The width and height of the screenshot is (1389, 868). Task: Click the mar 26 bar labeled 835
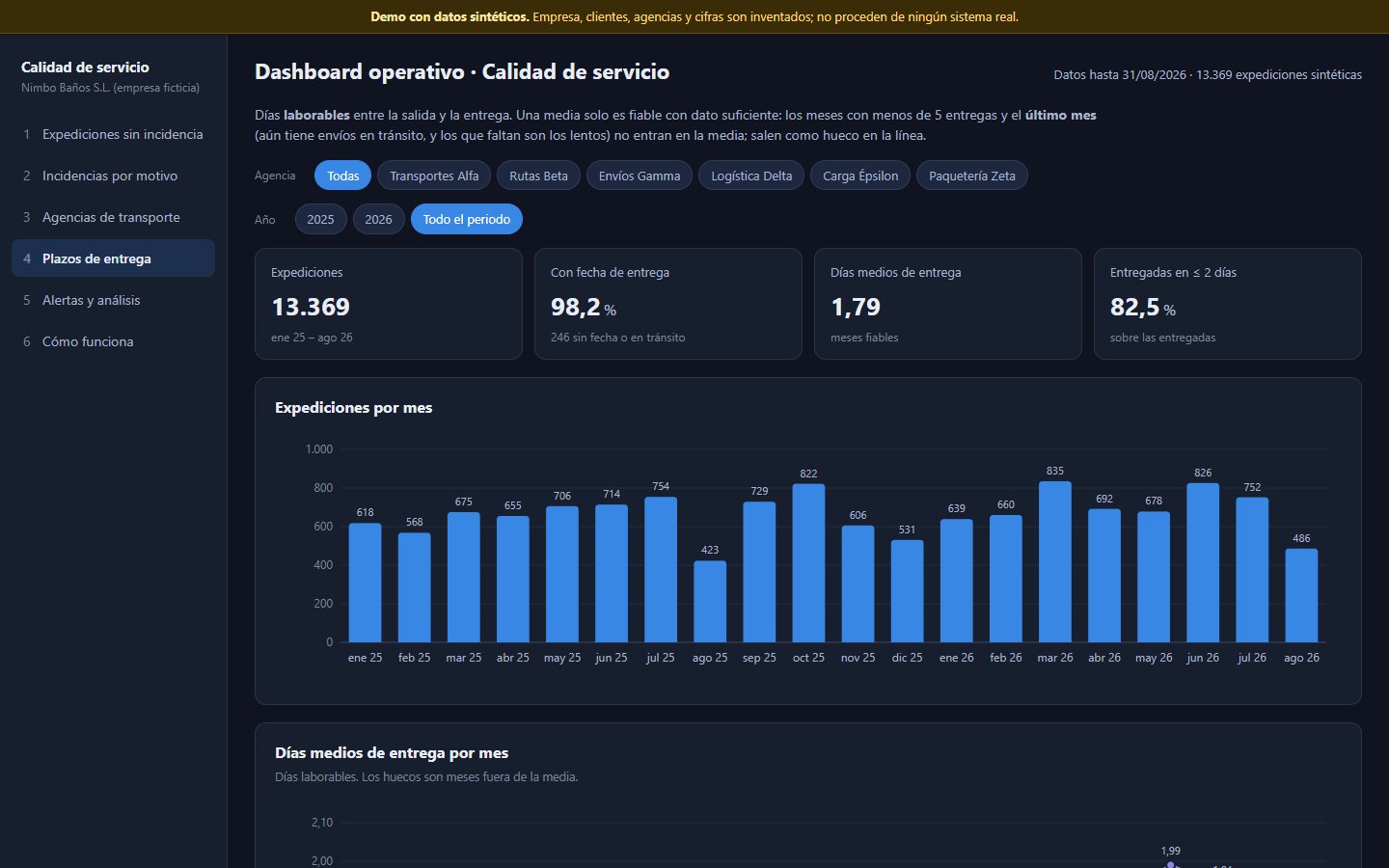click(x=1055, y=562)
